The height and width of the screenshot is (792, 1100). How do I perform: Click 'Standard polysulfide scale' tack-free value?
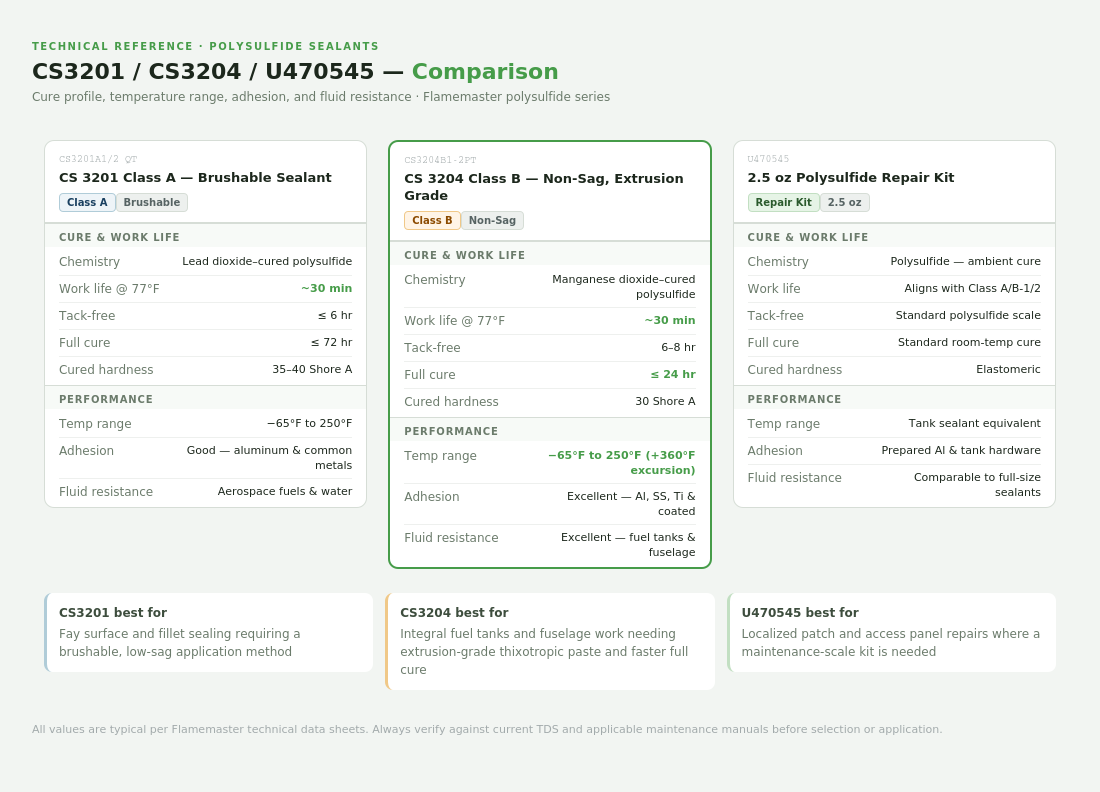[968, 316]
